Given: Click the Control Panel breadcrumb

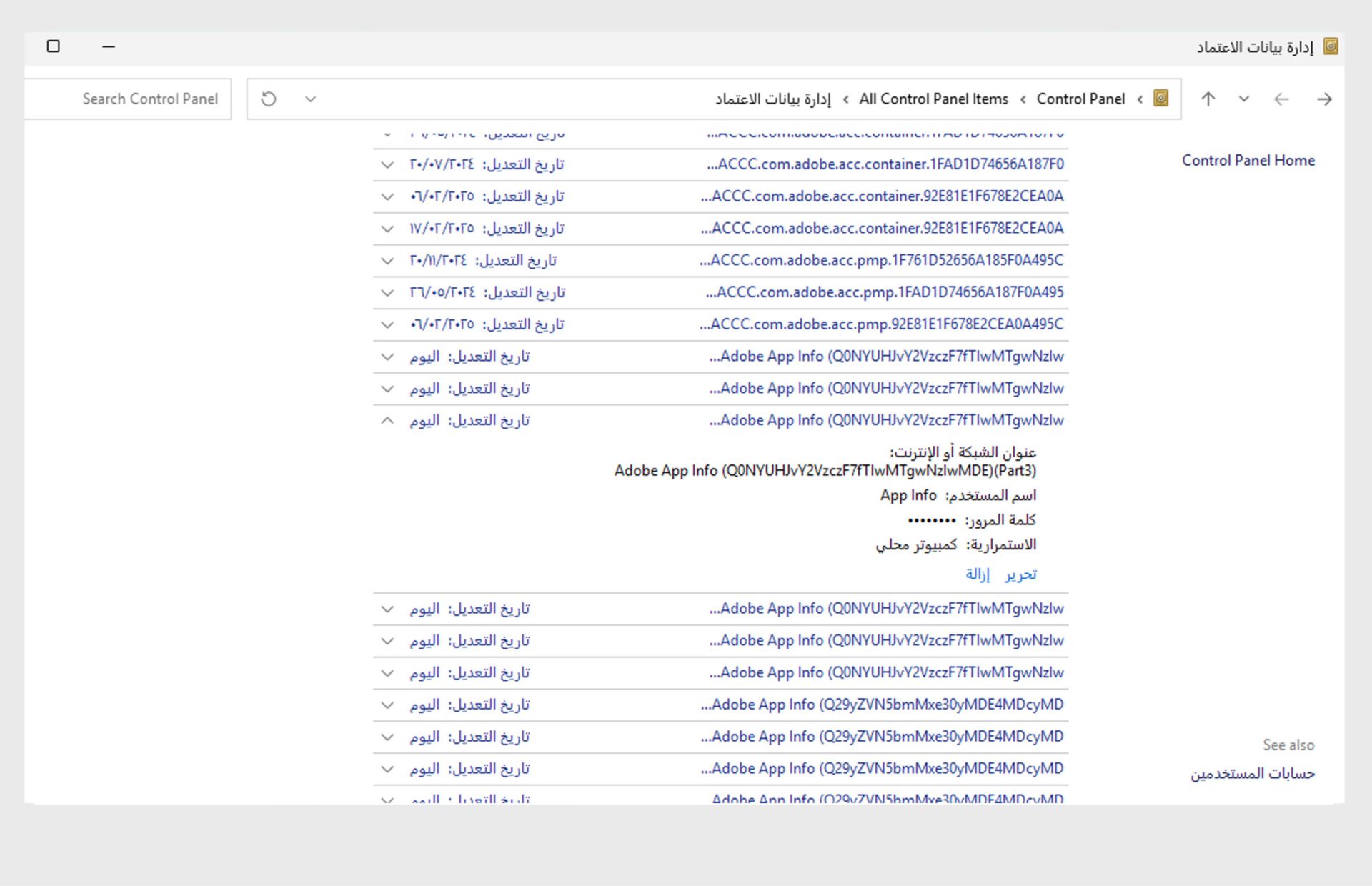Looking at the screenshot, I should [x=1080, y=99].
